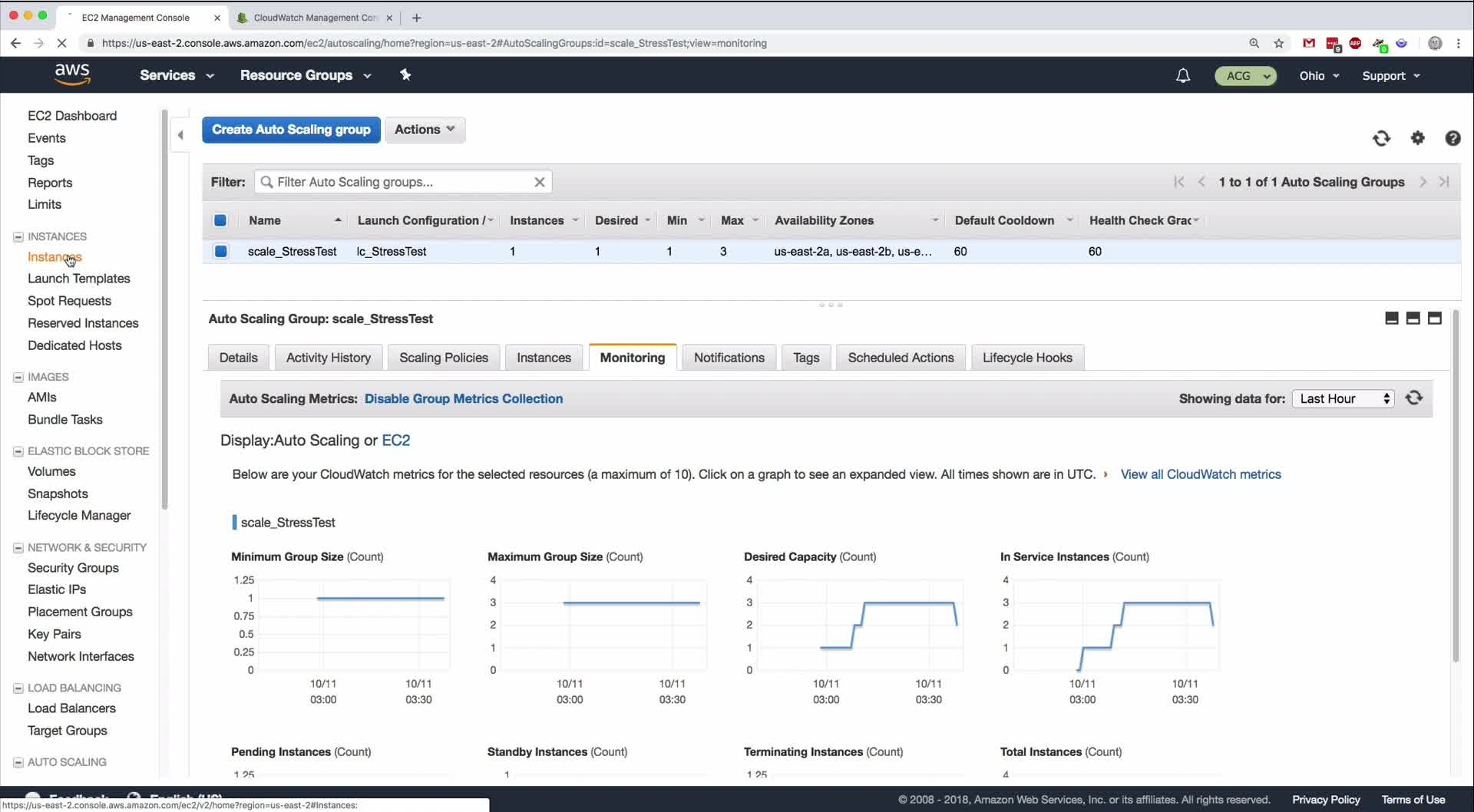This screenshot has height=812, width=1474.
Task: Focus the Filter Auto Scaling groups field
Action: pos(403,182)
